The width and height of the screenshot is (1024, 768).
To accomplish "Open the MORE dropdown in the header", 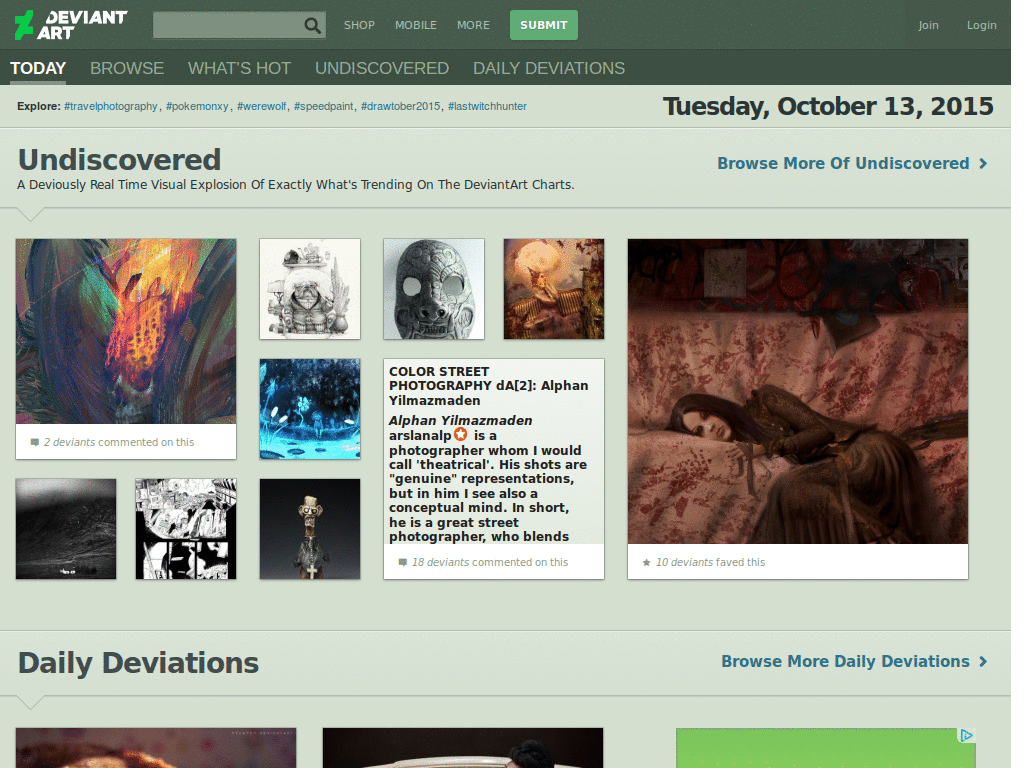I will pyautogui.click(x=473, y=25).
